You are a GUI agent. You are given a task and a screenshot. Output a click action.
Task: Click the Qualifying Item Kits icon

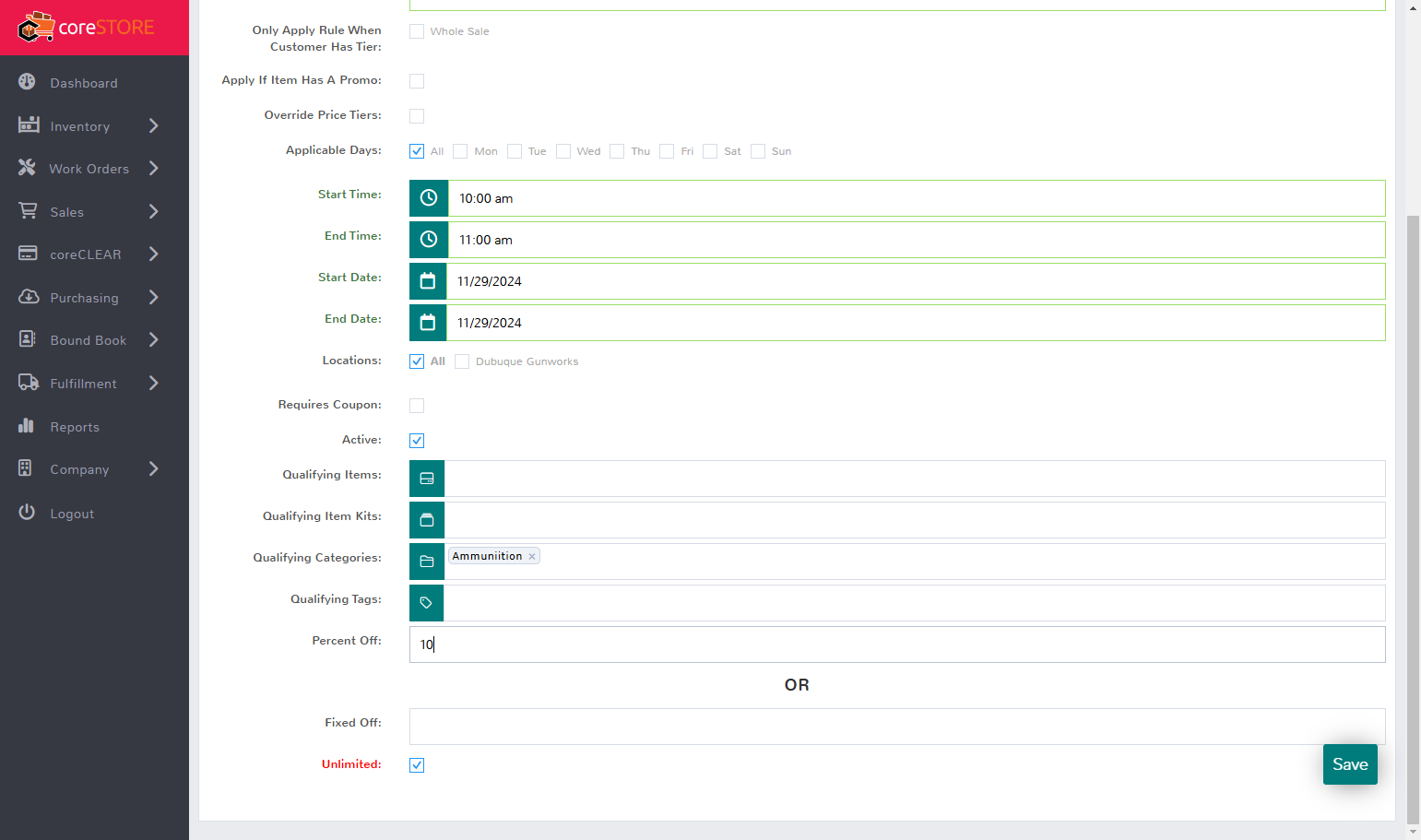[x=427, y=520]
